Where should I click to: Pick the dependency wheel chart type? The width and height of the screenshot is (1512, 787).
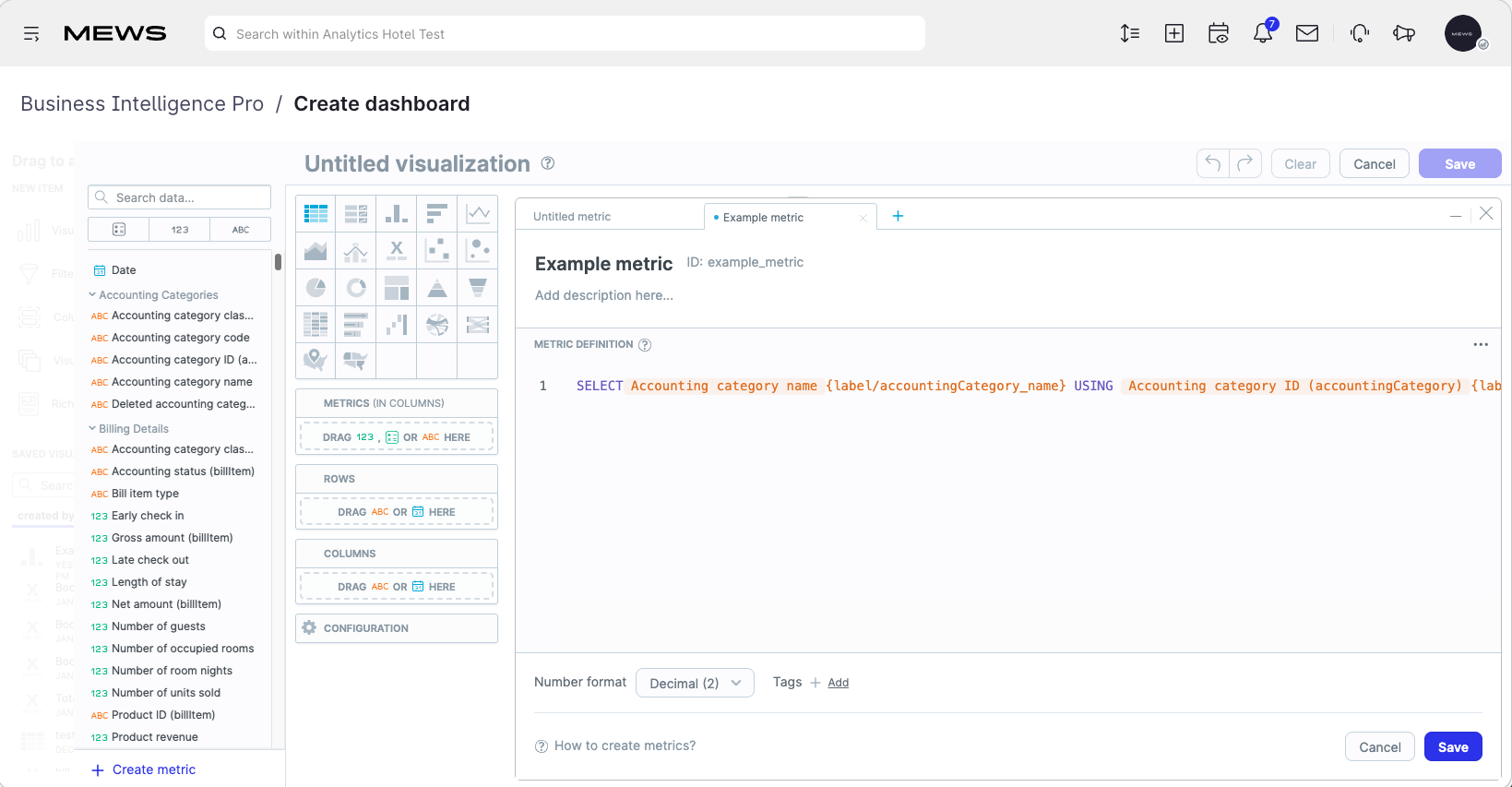pos(437,325)
